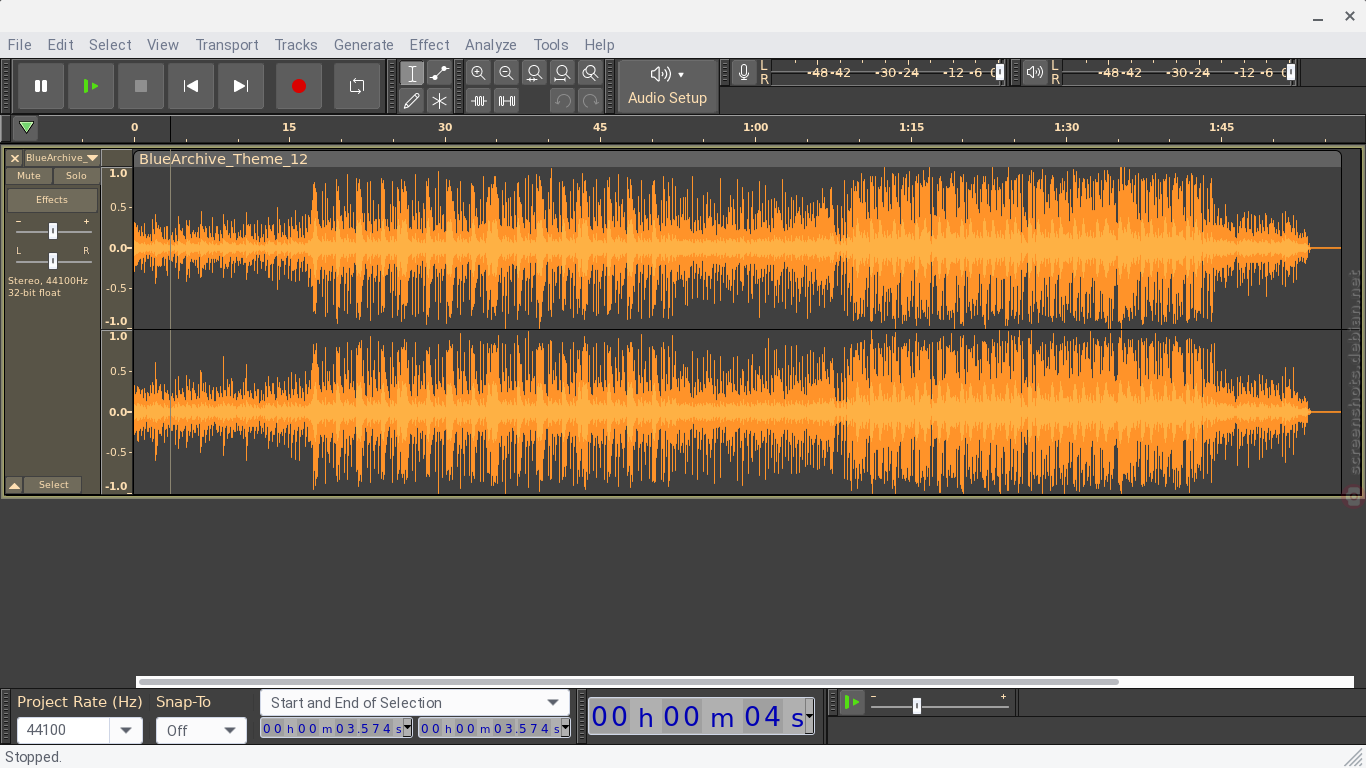1366x768 pixels.
Task: Click the recording level slider handle
Action: tap(999, 72)
